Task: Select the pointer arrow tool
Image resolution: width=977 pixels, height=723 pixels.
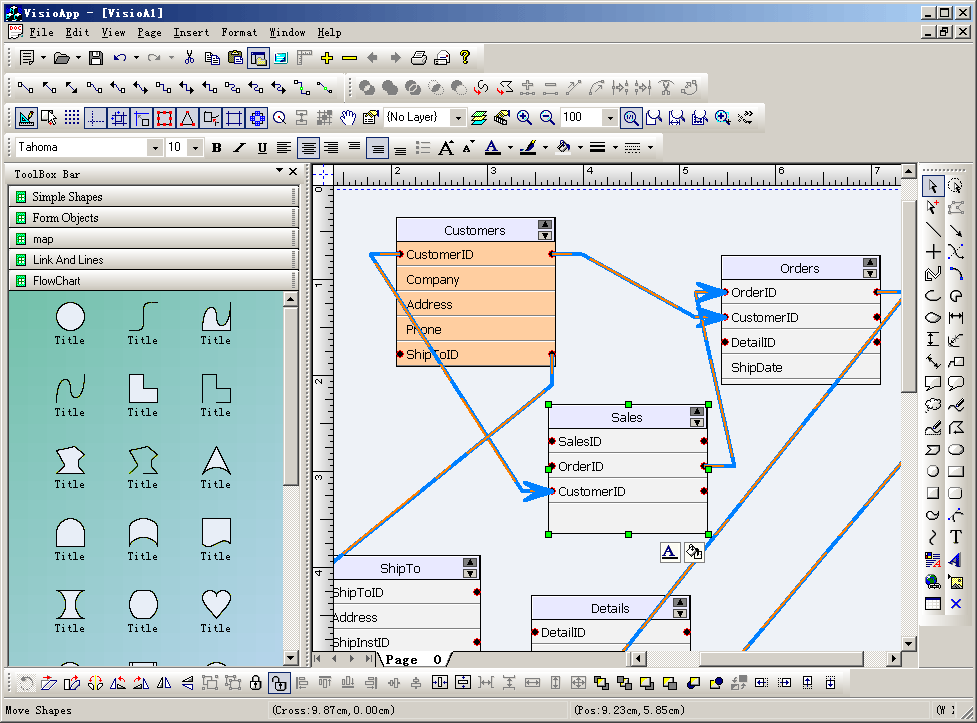Action: click(x=932, y=186)
